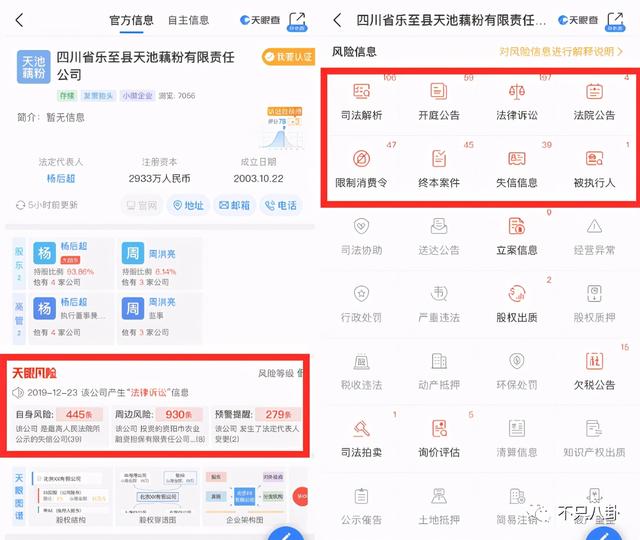Open the rating curve chart thumbnail
This screenshot has height=540, width=640.
click(x=282, y=129)
